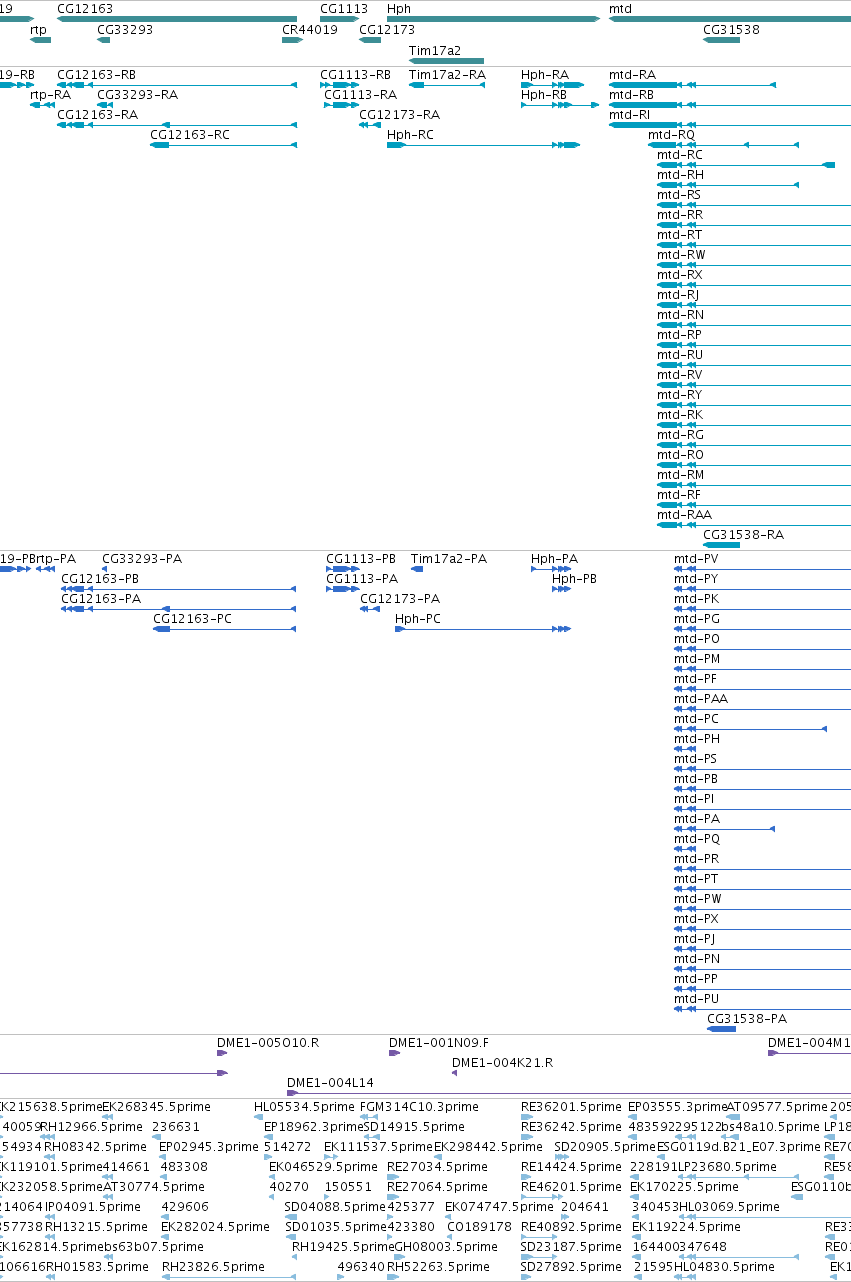Click protein CG12163-PC label
Screen dimensions: 851x1282
(192, 618)
